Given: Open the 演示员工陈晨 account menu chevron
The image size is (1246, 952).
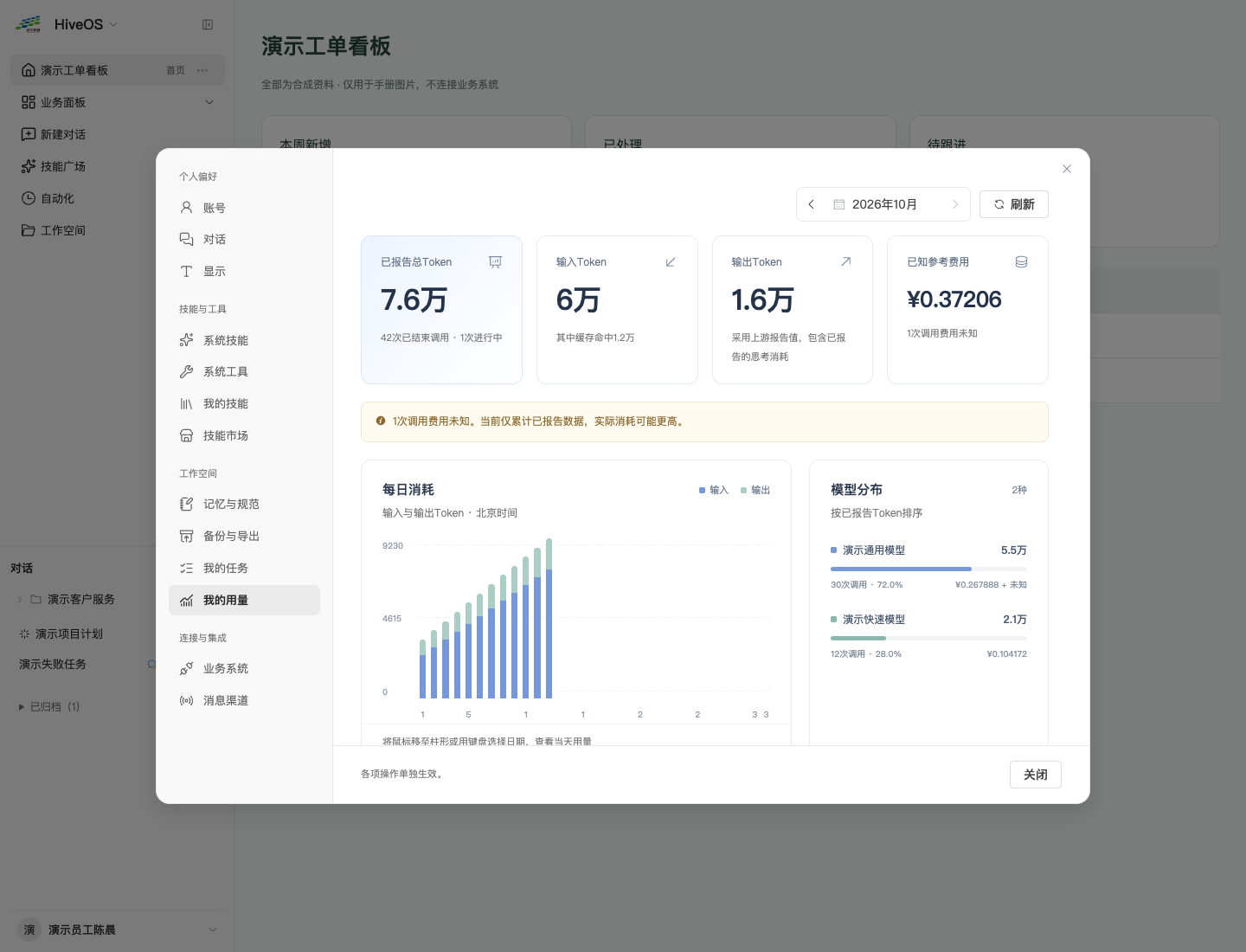Looking at the screenshot, I should click(213, 929).
